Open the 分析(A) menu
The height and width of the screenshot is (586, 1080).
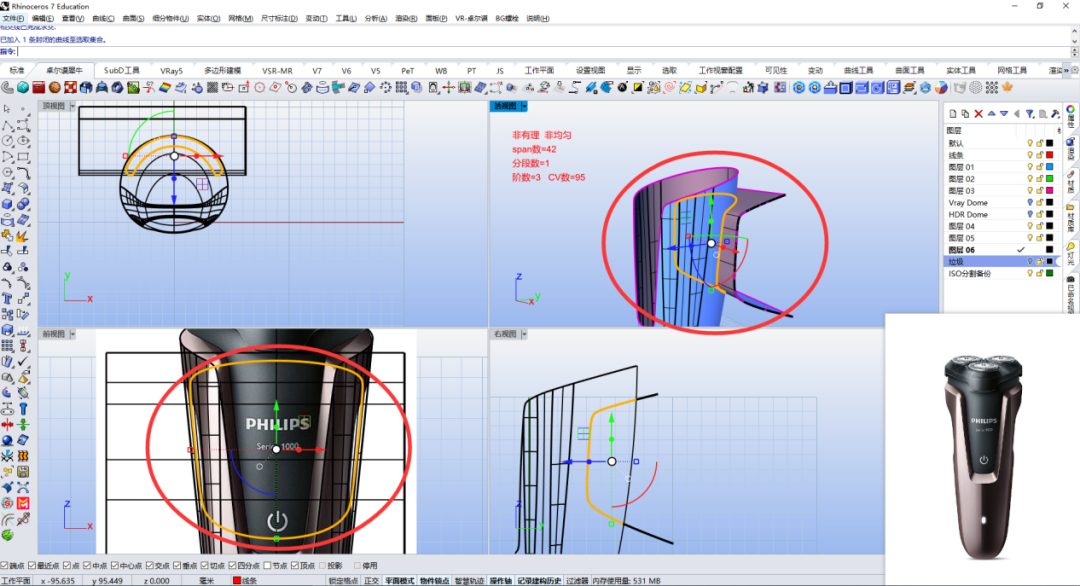375,19
